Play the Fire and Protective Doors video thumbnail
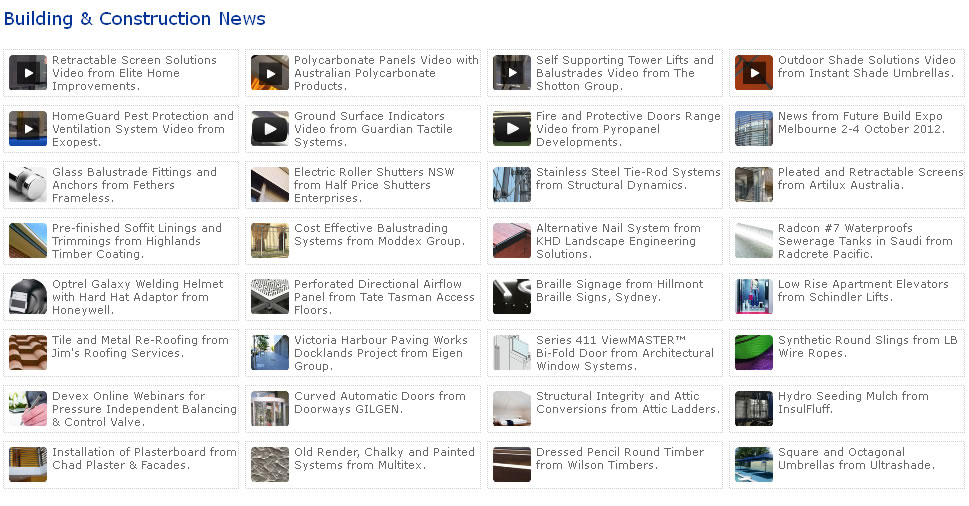 512,129
